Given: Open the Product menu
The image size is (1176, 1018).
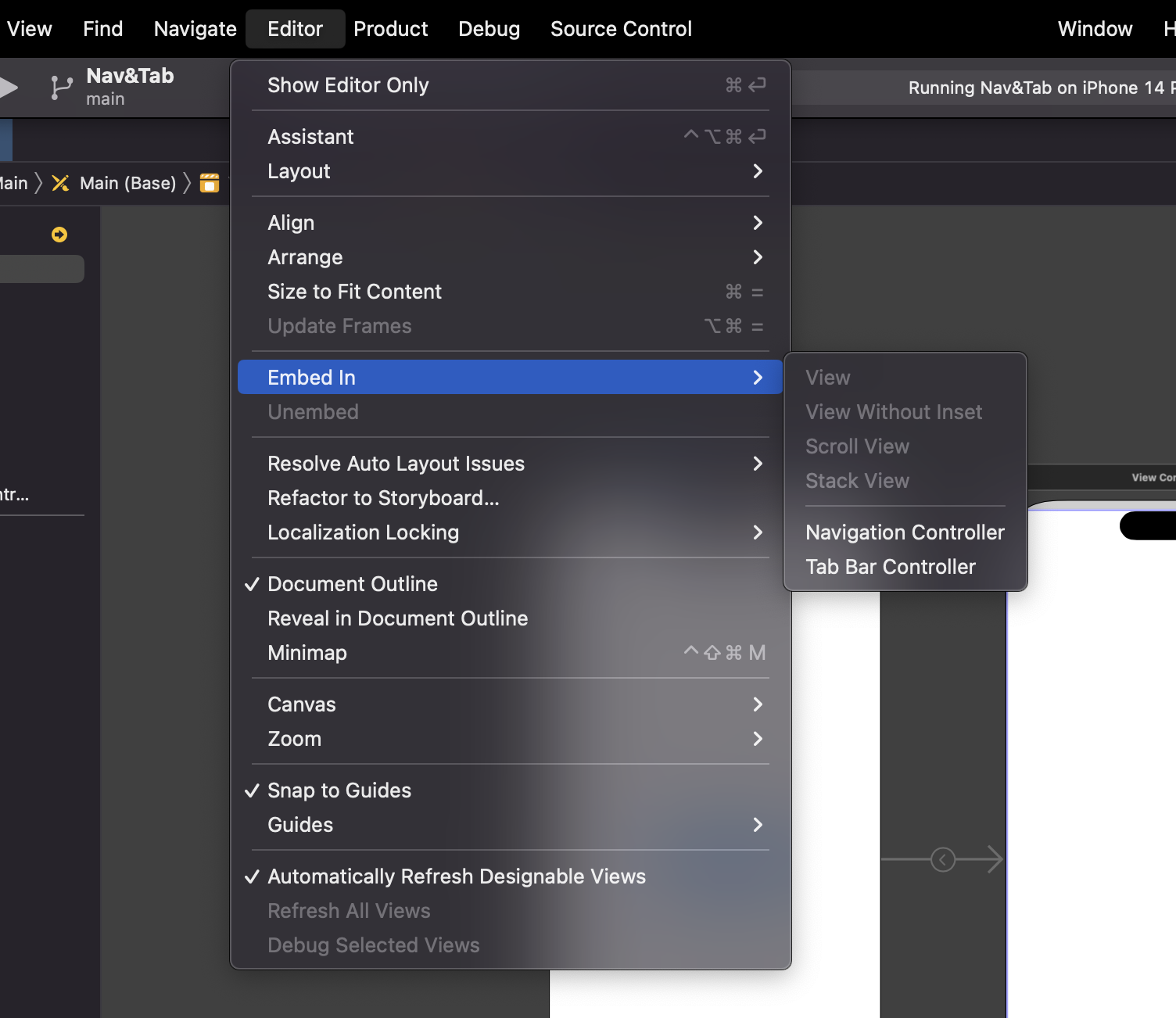Looking at the screenshot, I should (390, 29).
